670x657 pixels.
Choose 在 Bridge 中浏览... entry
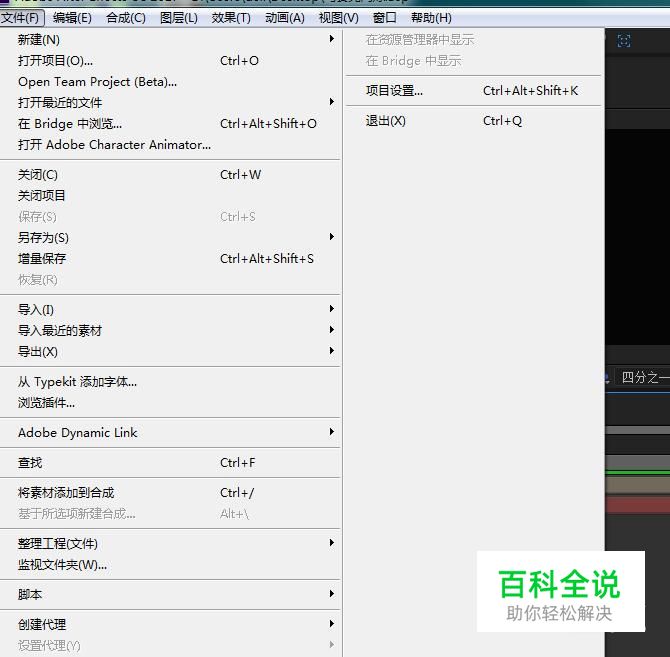170,123
